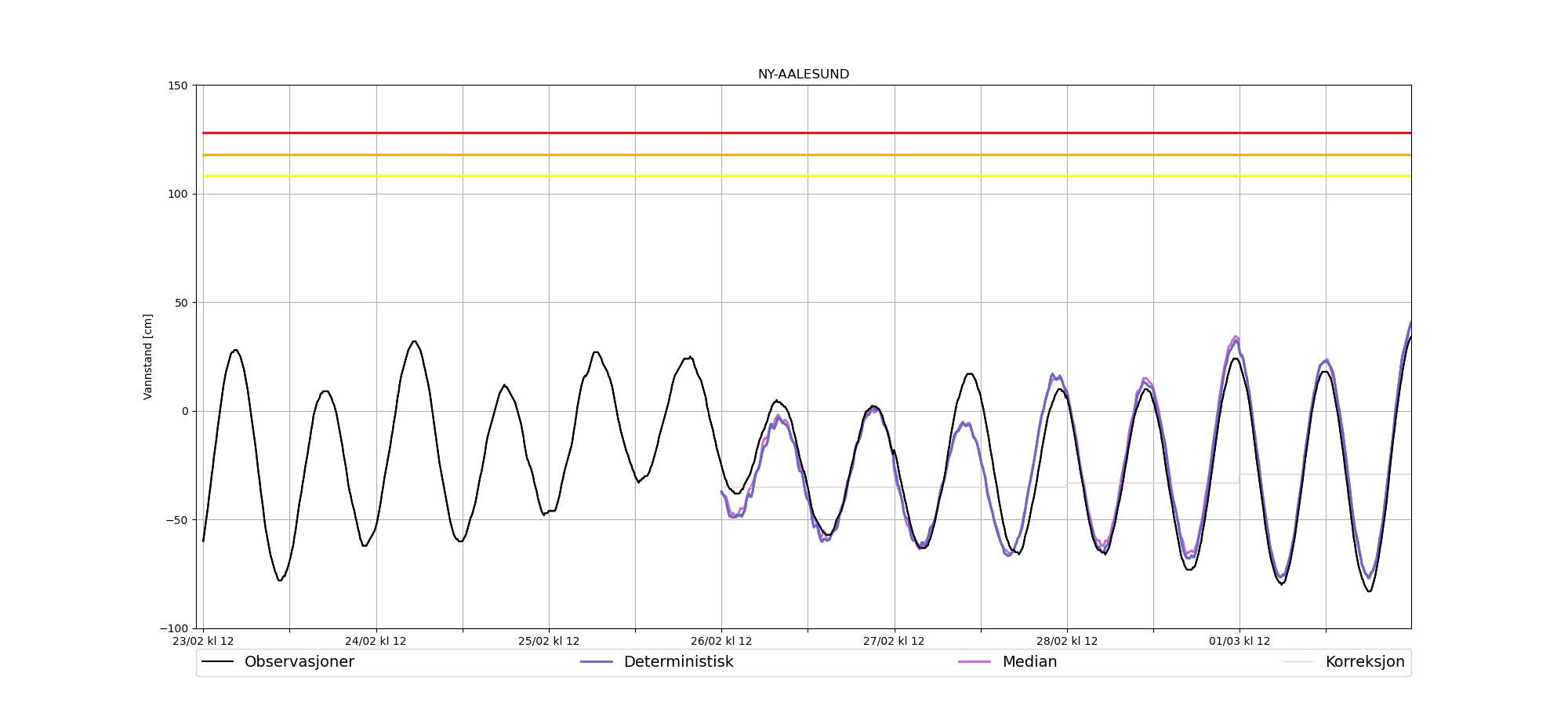
Task: Click the 150 y-axis tick label
Action: [180, 86]
